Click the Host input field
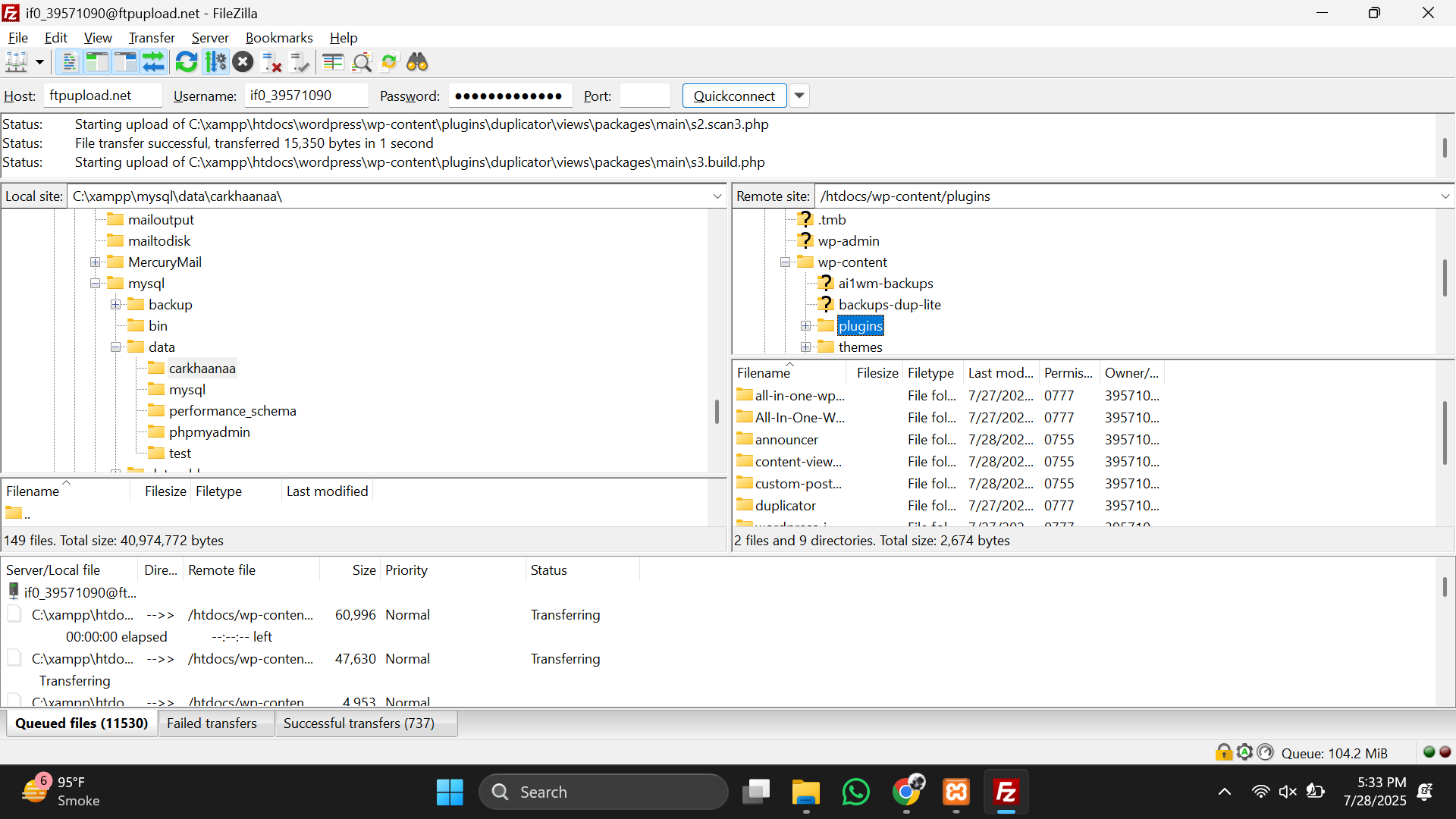 [x=103, y=96]
